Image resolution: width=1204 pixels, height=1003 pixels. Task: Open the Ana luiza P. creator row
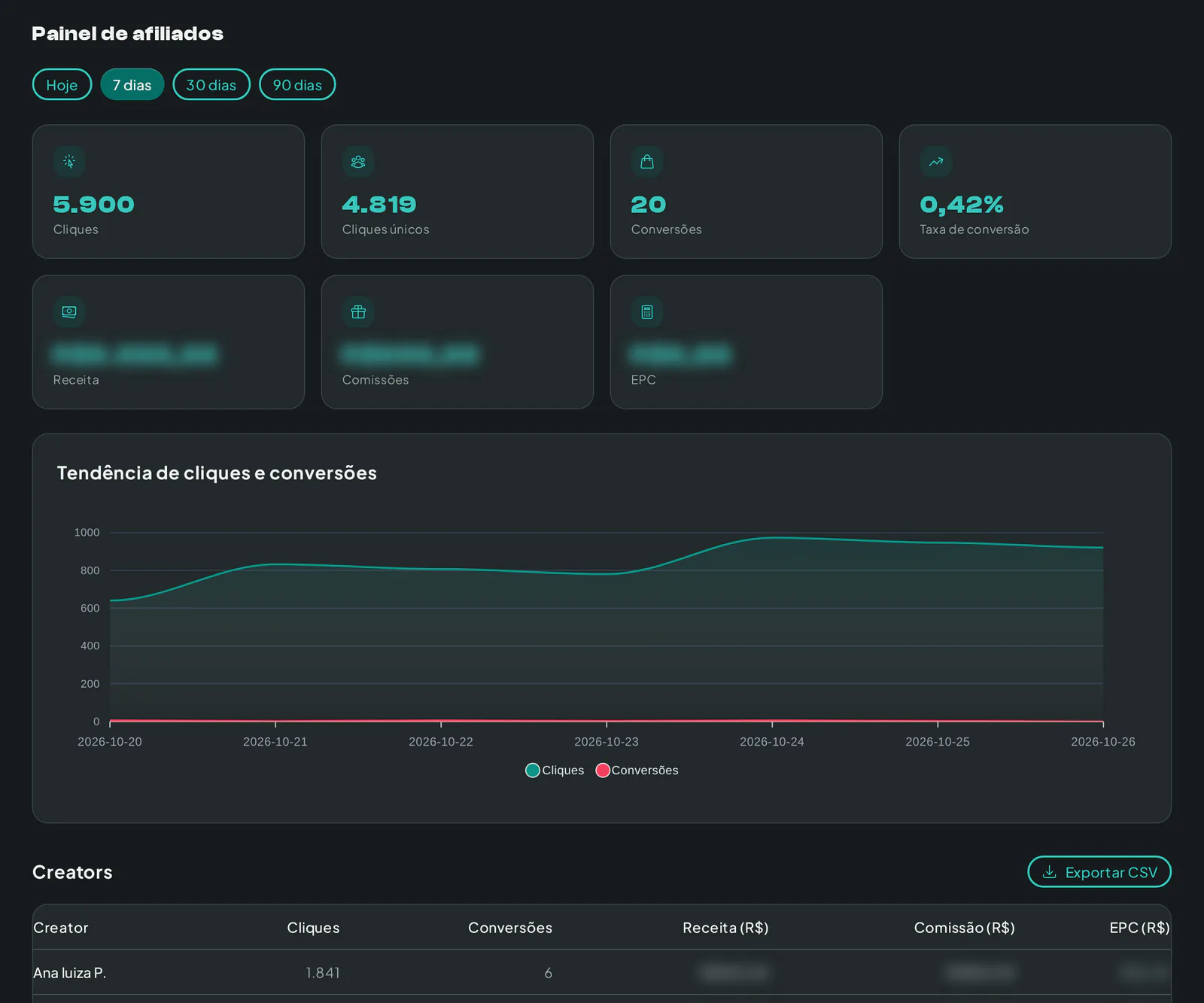(602, 973)
